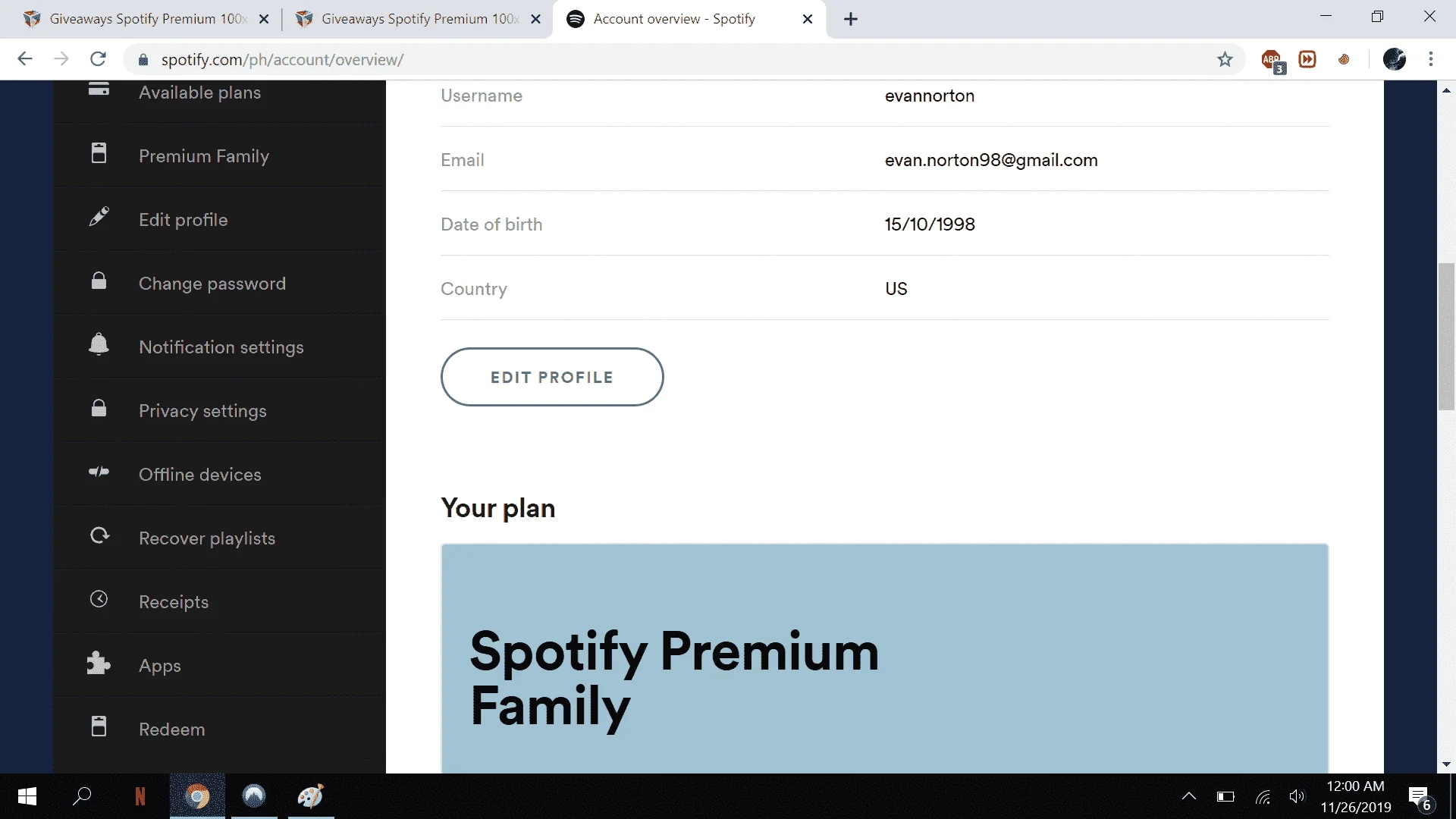
Task: Open the AdBlock Plus extension icon
Action: tap(1272, 60)
